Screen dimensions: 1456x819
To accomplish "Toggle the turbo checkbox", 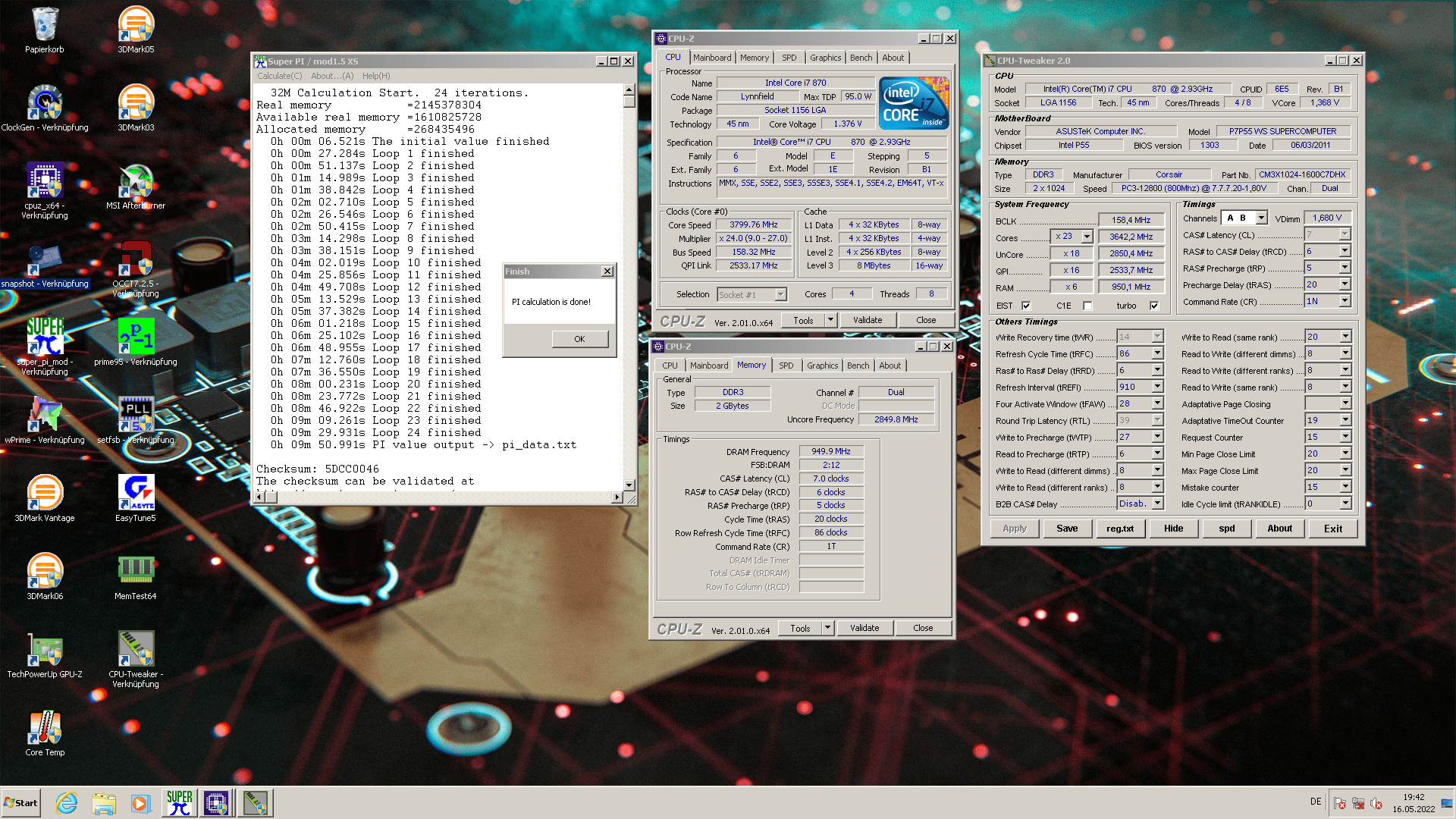I will click(1154, 306).
